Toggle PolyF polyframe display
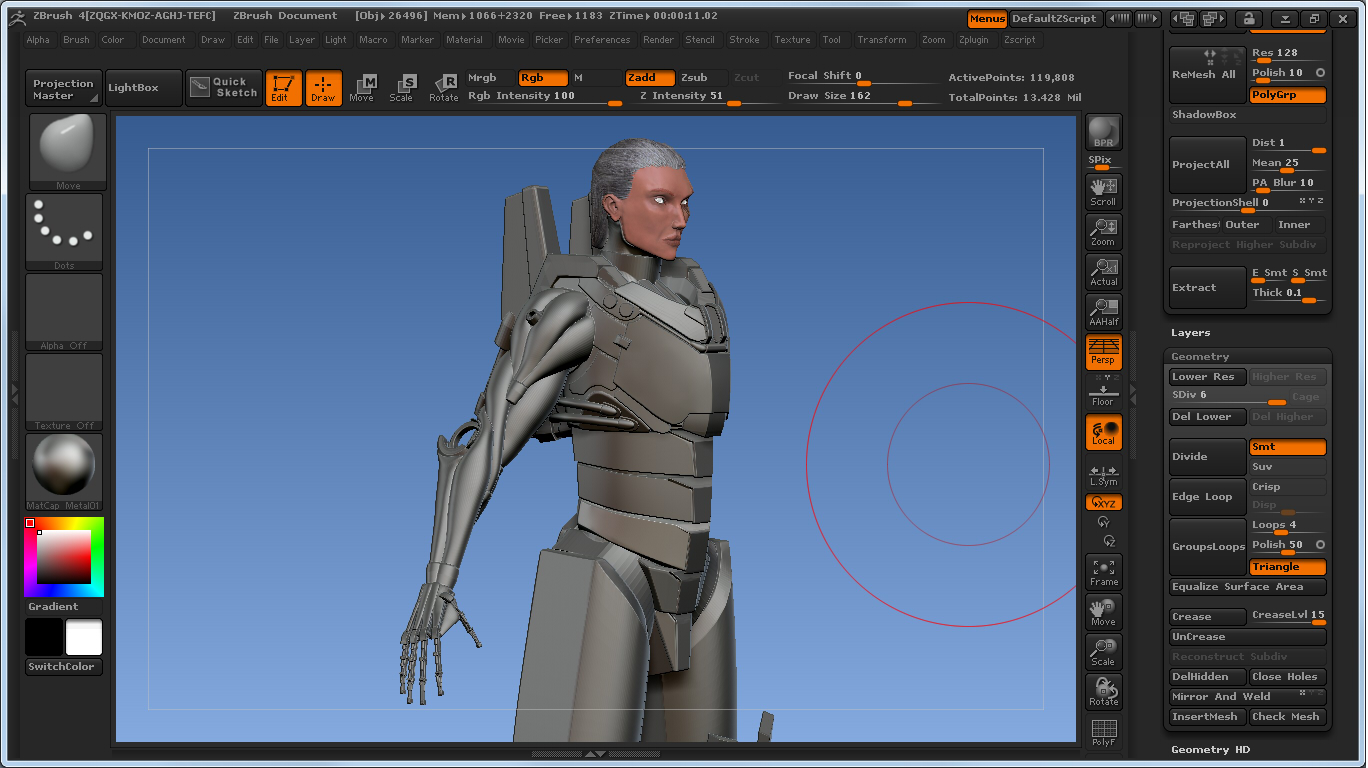 pos(1104,732)
